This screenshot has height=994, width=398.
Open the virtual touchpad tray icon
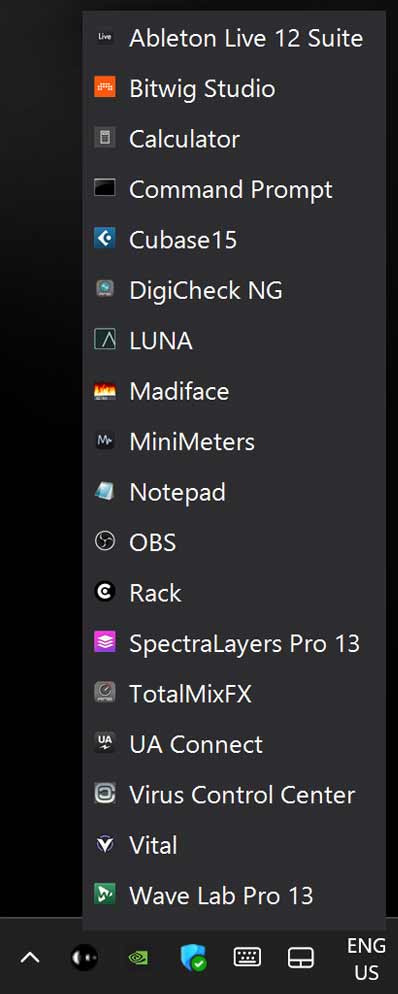[x=301, y=957]
